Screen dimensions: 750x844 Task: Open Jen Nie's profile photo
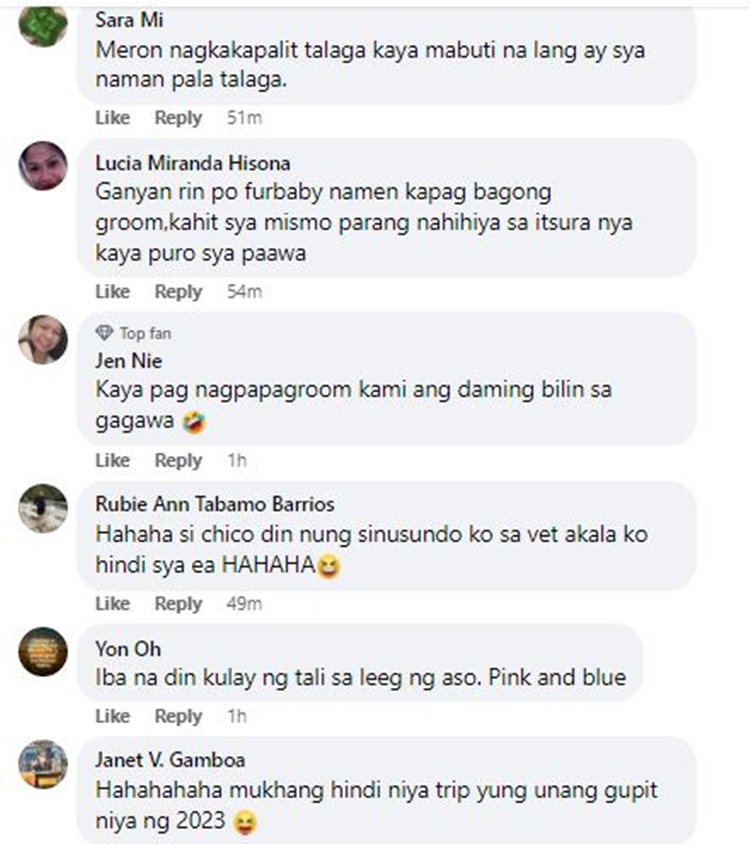click(43, 340)
